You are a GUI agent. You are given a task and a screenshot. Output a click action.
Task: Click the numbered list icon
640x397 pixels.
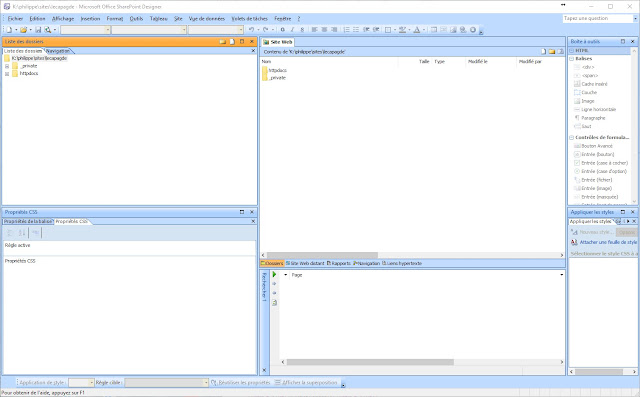[x=347, y=29]
